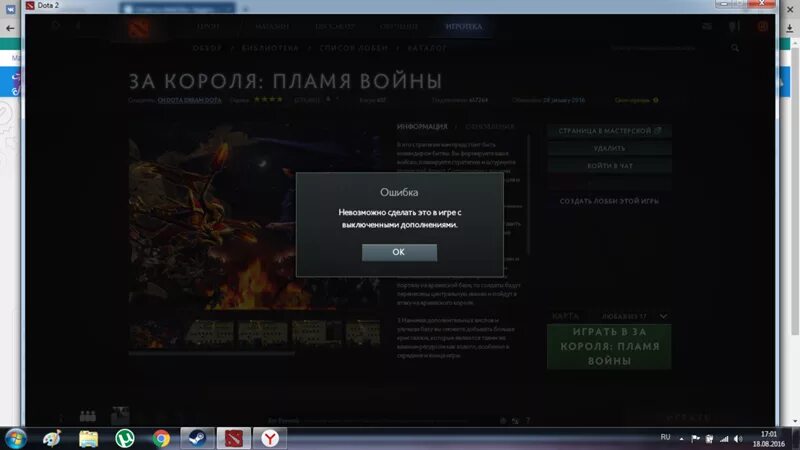Image resolution: width=800 pixels, height=450 pixels.
Task: Click the settings gear icon in Dota top-left
Action: [x=56, y=26]
